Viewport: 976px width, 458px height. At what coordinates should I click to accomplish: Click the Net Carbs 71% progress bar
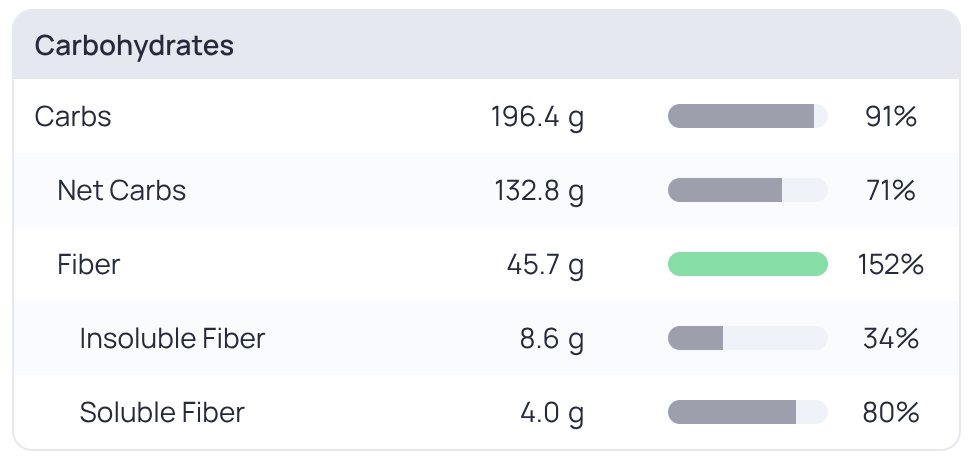pyautogui.click(x=748, y=190)
